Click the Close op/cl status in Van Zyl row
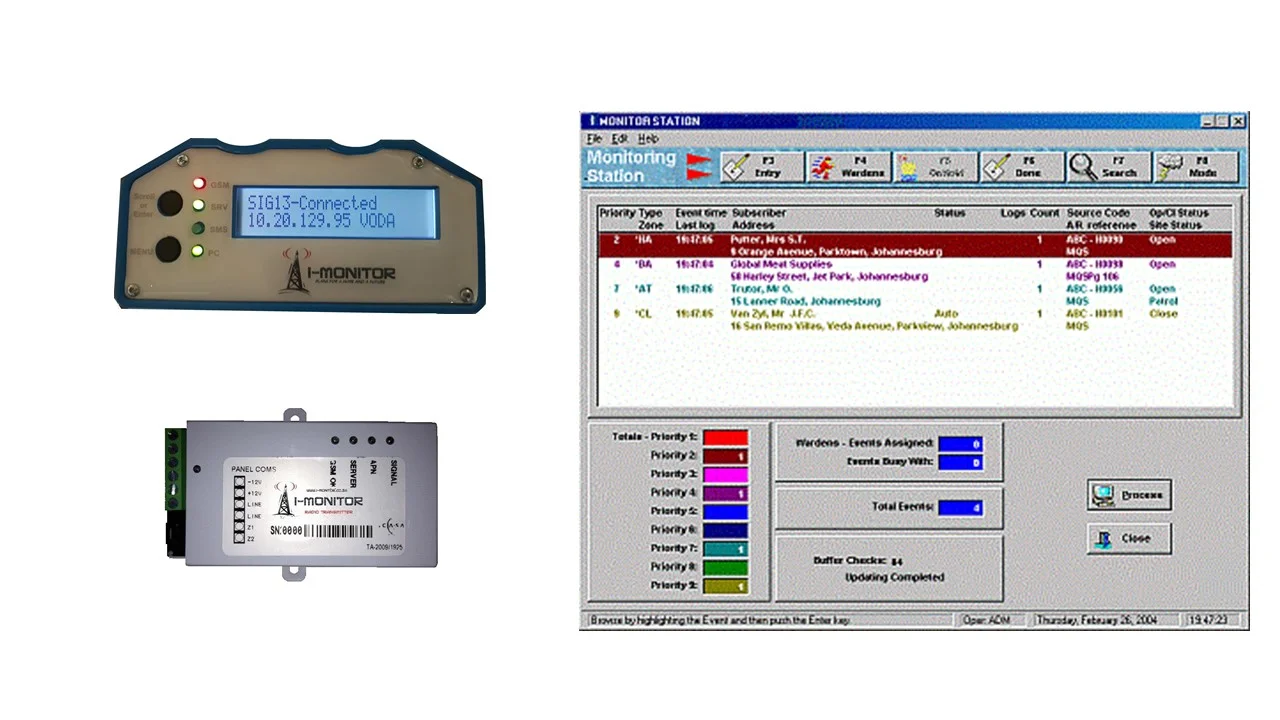The image size is (1280, 720). pos(1163,313)
